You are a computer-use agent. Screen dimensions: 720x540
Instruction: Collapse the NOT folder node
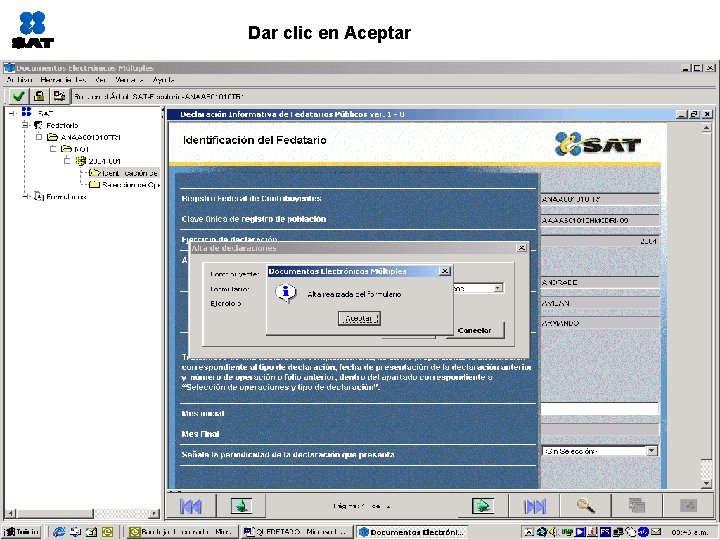point(53,149)
